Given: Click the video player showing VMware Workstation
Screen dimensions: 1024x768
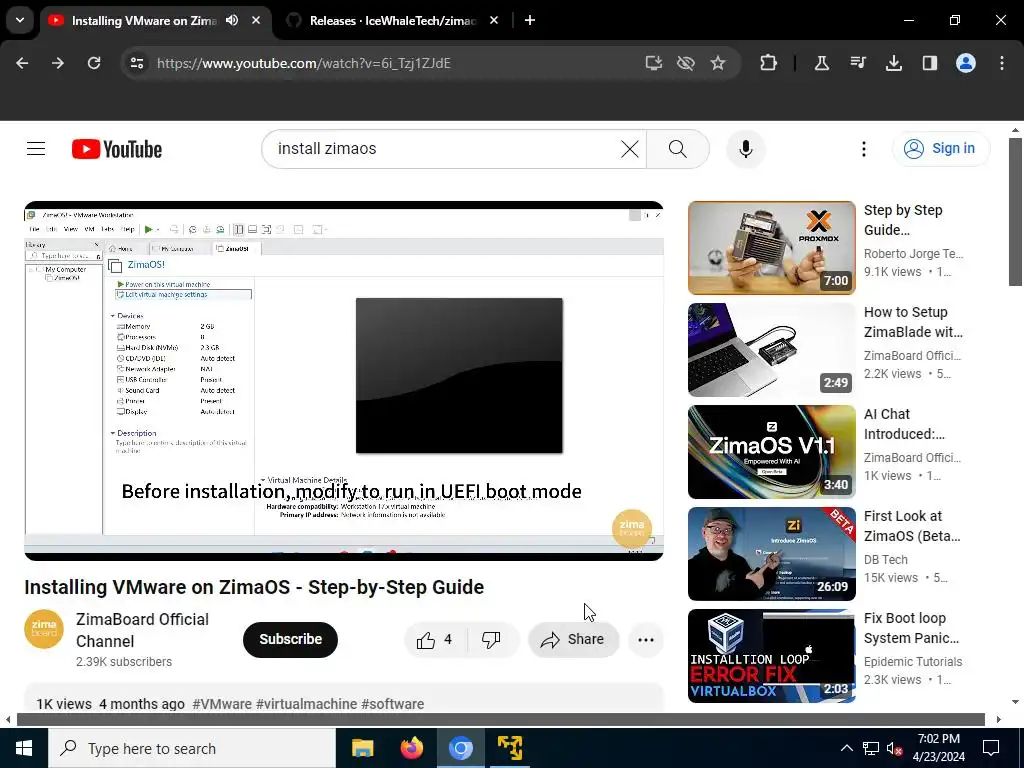Looking at the screenshot, I should click(x=344, y=381).
